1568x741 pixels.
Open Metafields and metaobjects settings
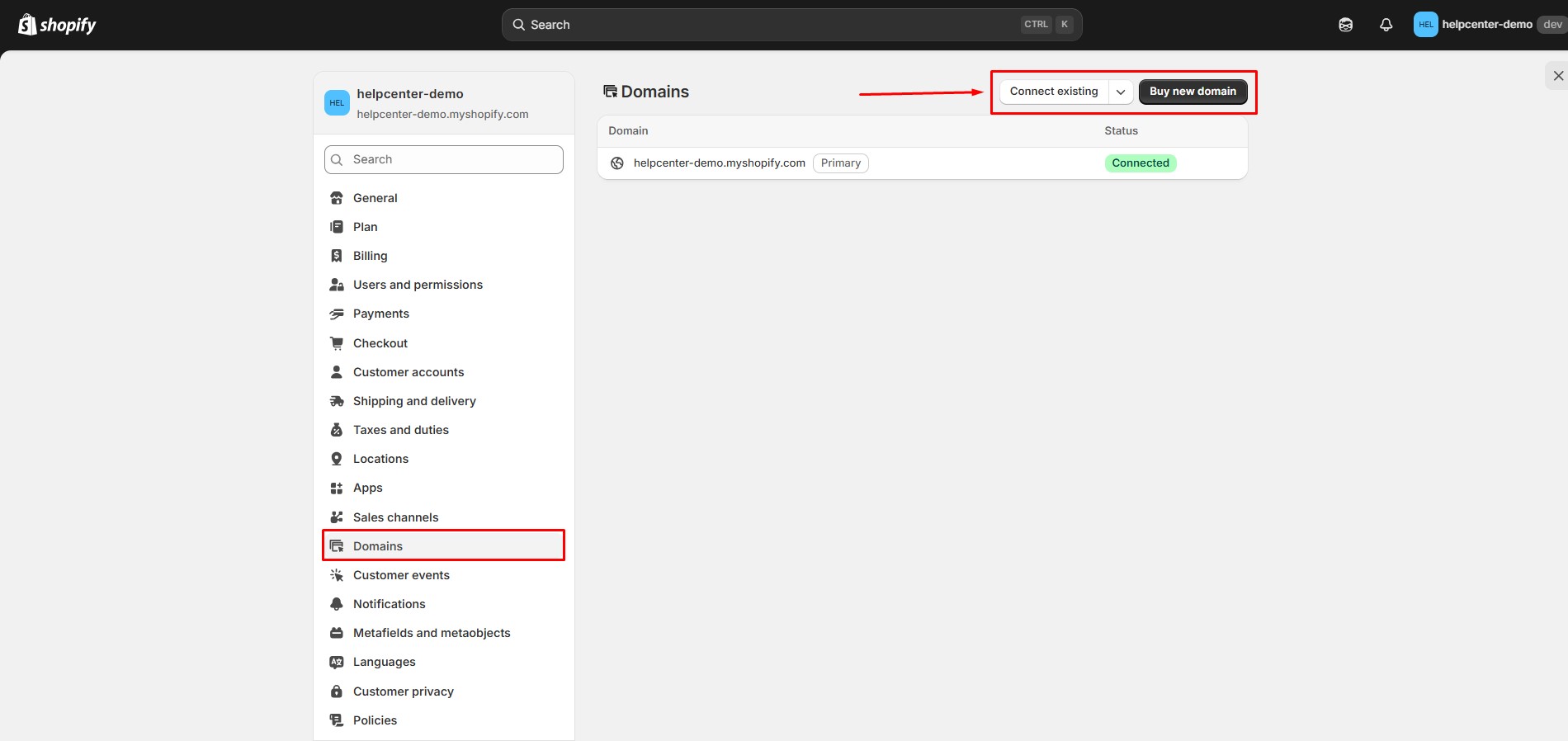432,633
